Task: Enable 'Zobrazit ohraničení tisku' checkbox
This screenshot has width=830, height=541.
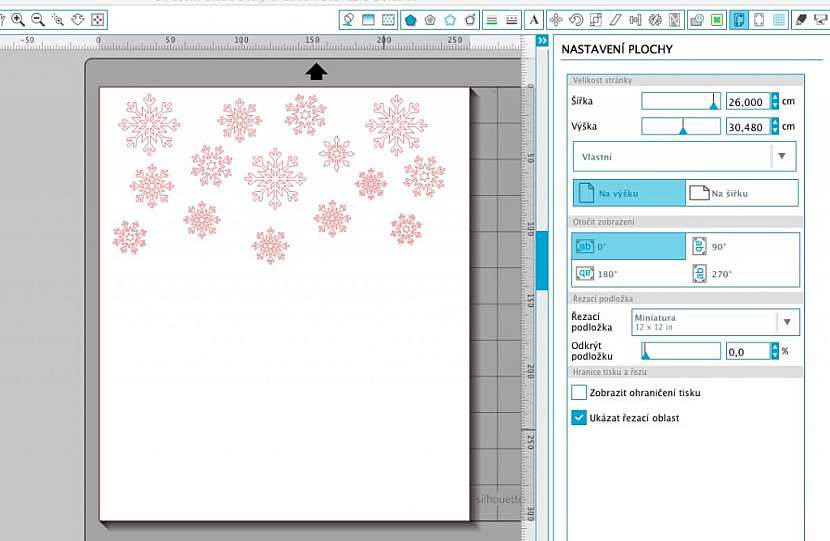Action: [579, 393]
